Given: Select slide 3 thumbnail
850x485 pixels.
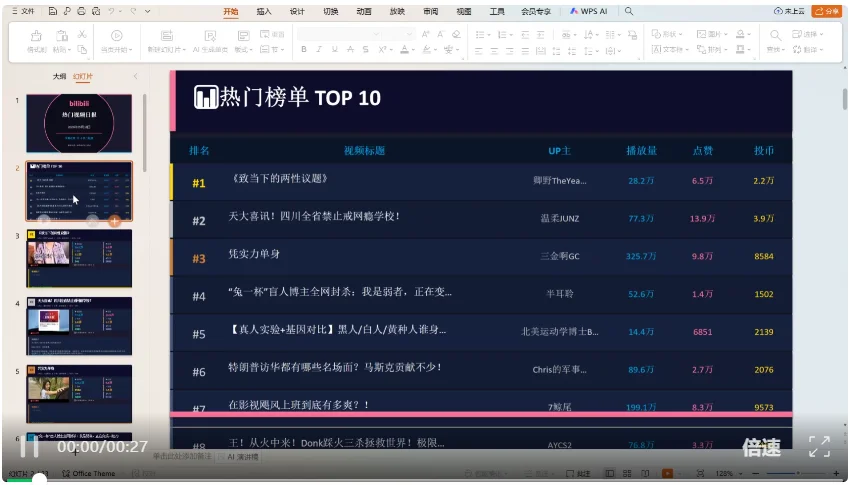Looking at the screenshot, I should [x=79, y=258].
